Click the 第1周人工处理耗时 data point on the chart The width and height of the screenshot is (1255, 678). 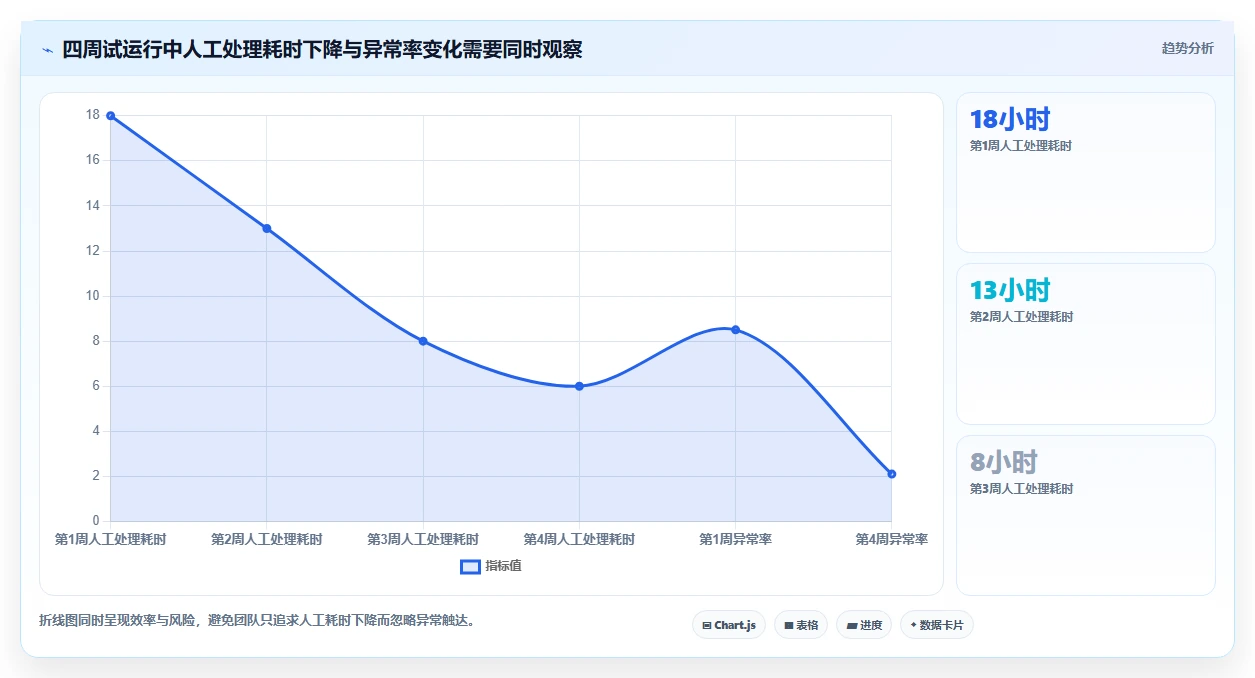click(x=110, y=116)
